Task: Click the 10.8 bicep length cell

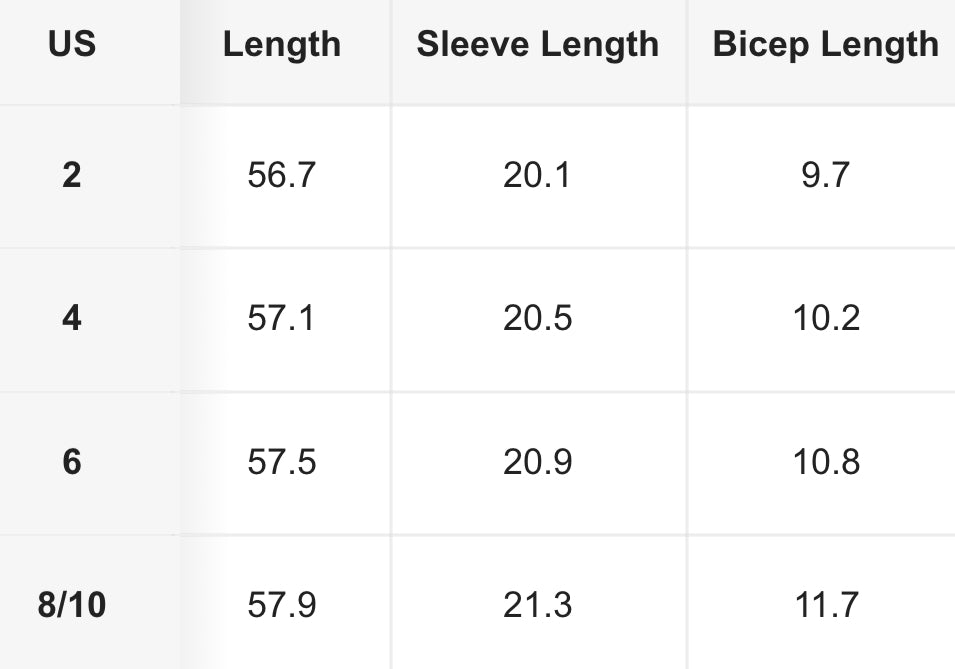Action: (825, 462)
